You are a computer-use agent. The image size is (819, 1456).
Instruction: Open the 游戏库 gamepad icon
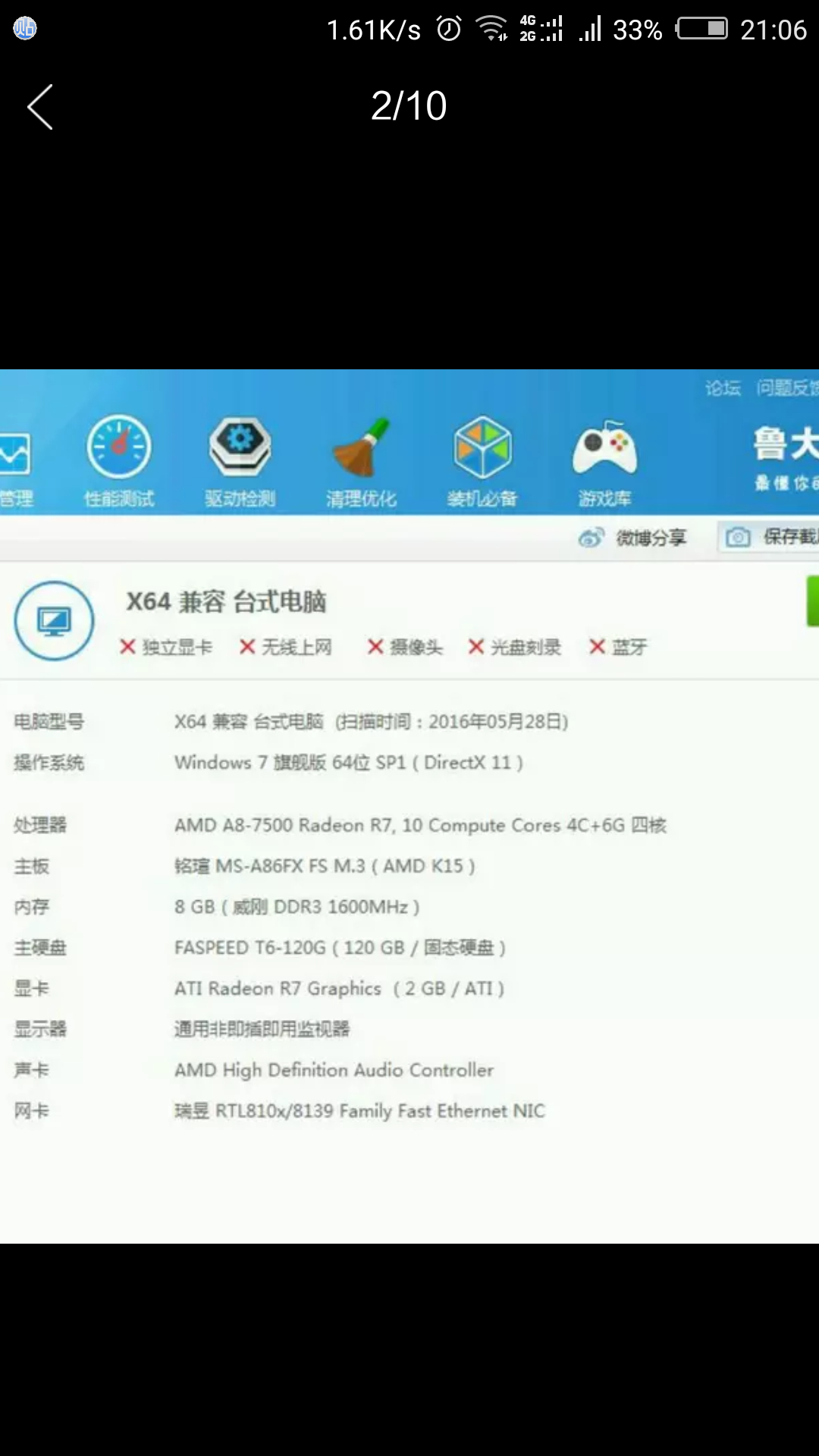[x=604, y=447]
